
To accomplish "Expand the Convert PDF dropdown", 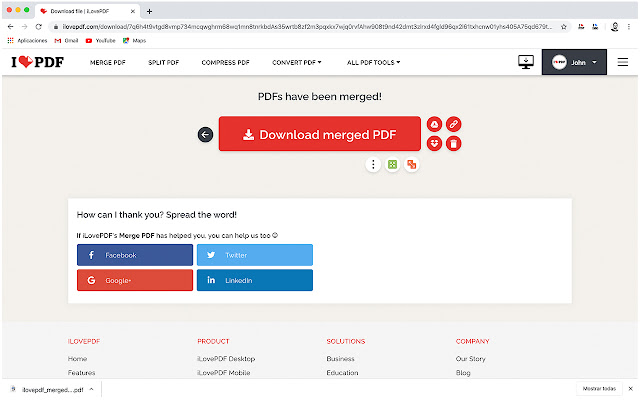I will pyautogui.click(x=297, y=62).
